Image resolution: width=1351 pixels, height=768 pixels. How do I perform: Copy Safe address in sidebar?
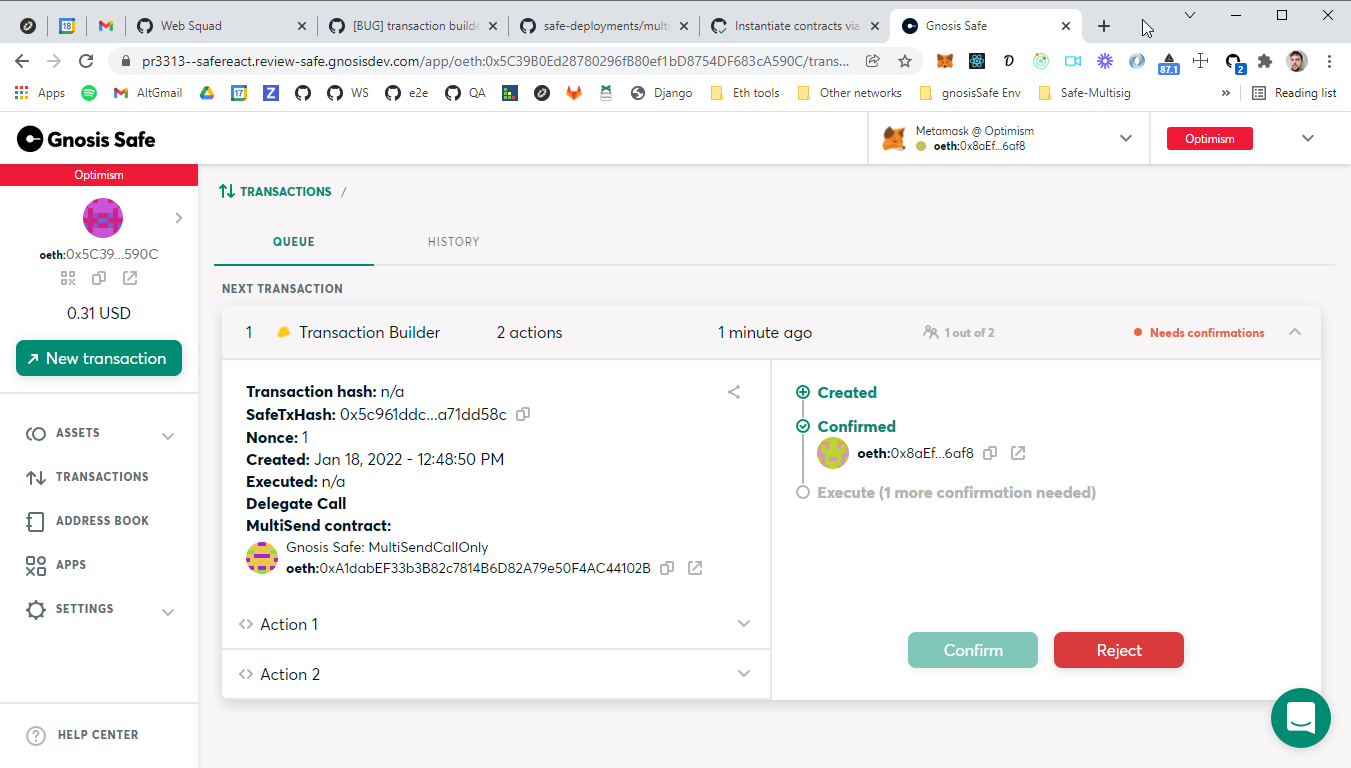point(99,278)
